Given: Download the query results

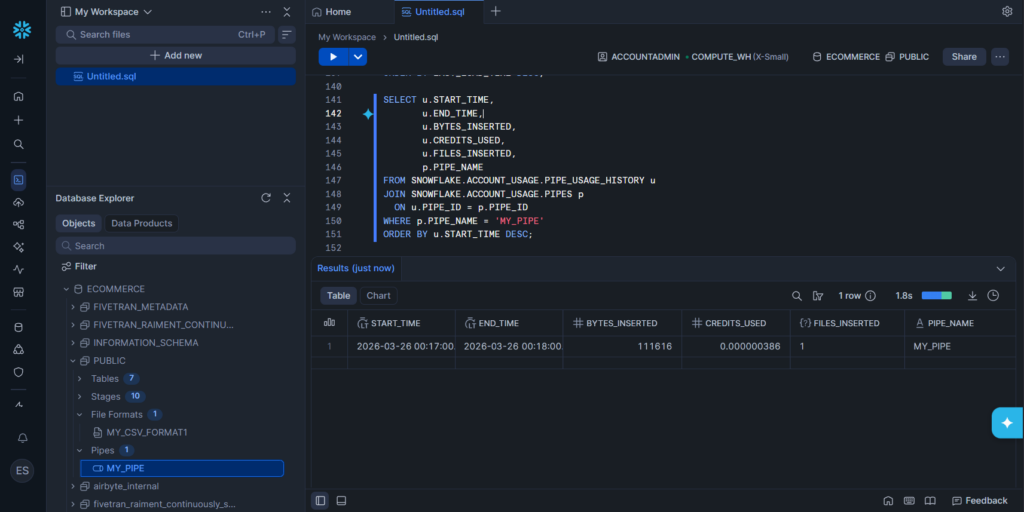Looking at the screenshot, I should pyautogui.click(x=972, y=296).
